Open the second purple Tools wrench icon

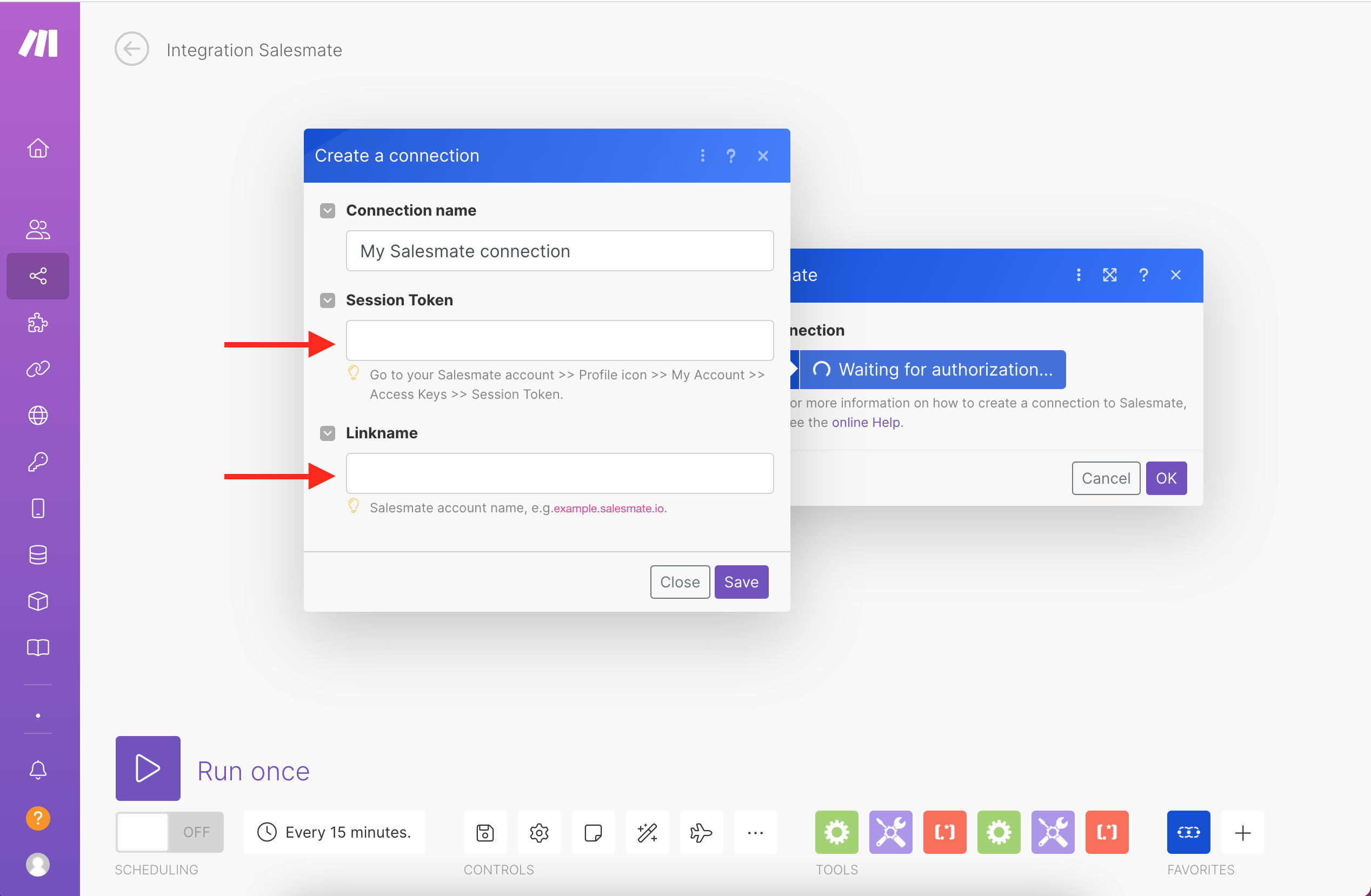point(1054,833)
